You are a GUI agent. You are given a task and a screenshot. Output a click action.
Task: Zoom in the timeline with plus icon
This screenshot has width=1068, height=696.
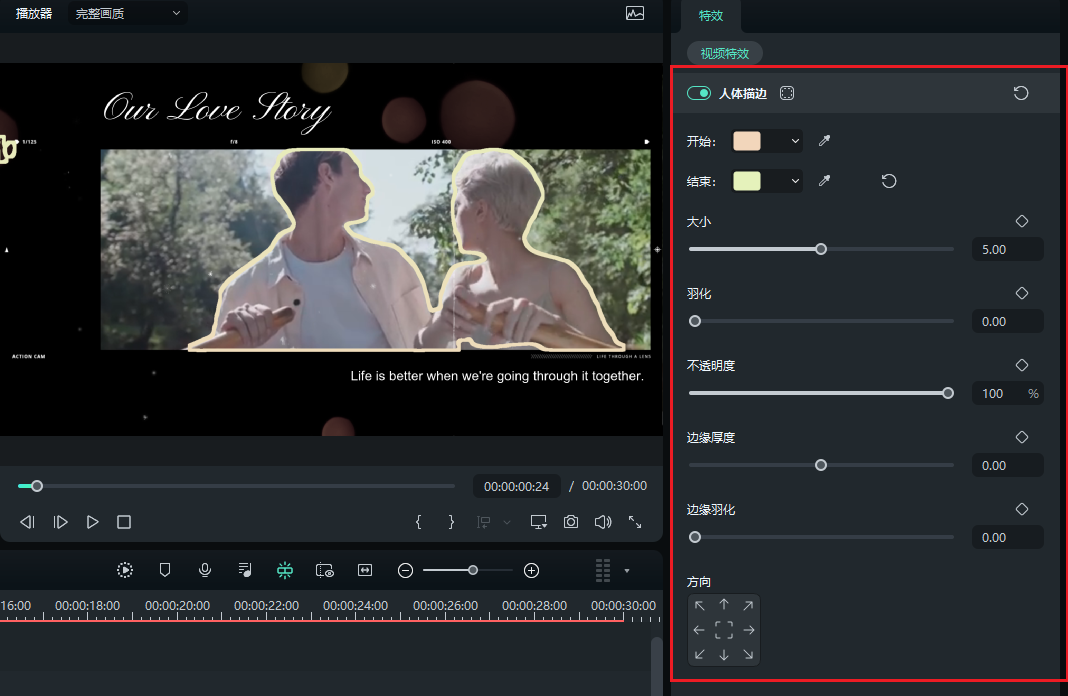point(532,570)
